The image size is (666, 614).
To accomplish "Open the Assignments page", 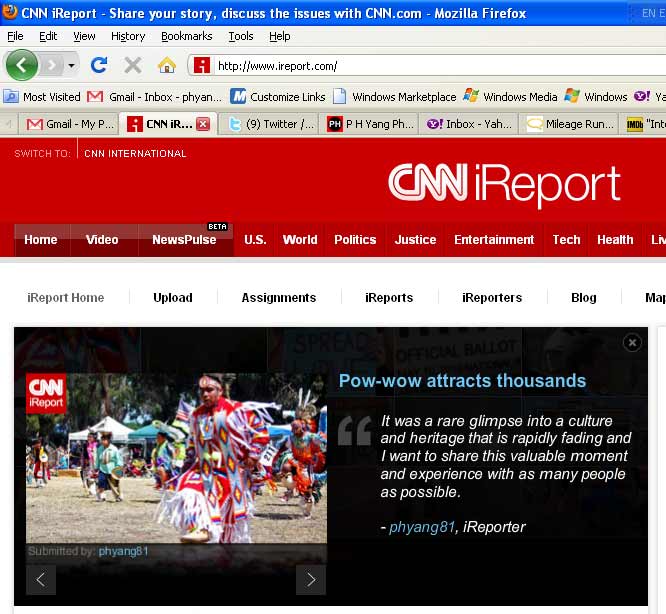I will click(279, 297).
